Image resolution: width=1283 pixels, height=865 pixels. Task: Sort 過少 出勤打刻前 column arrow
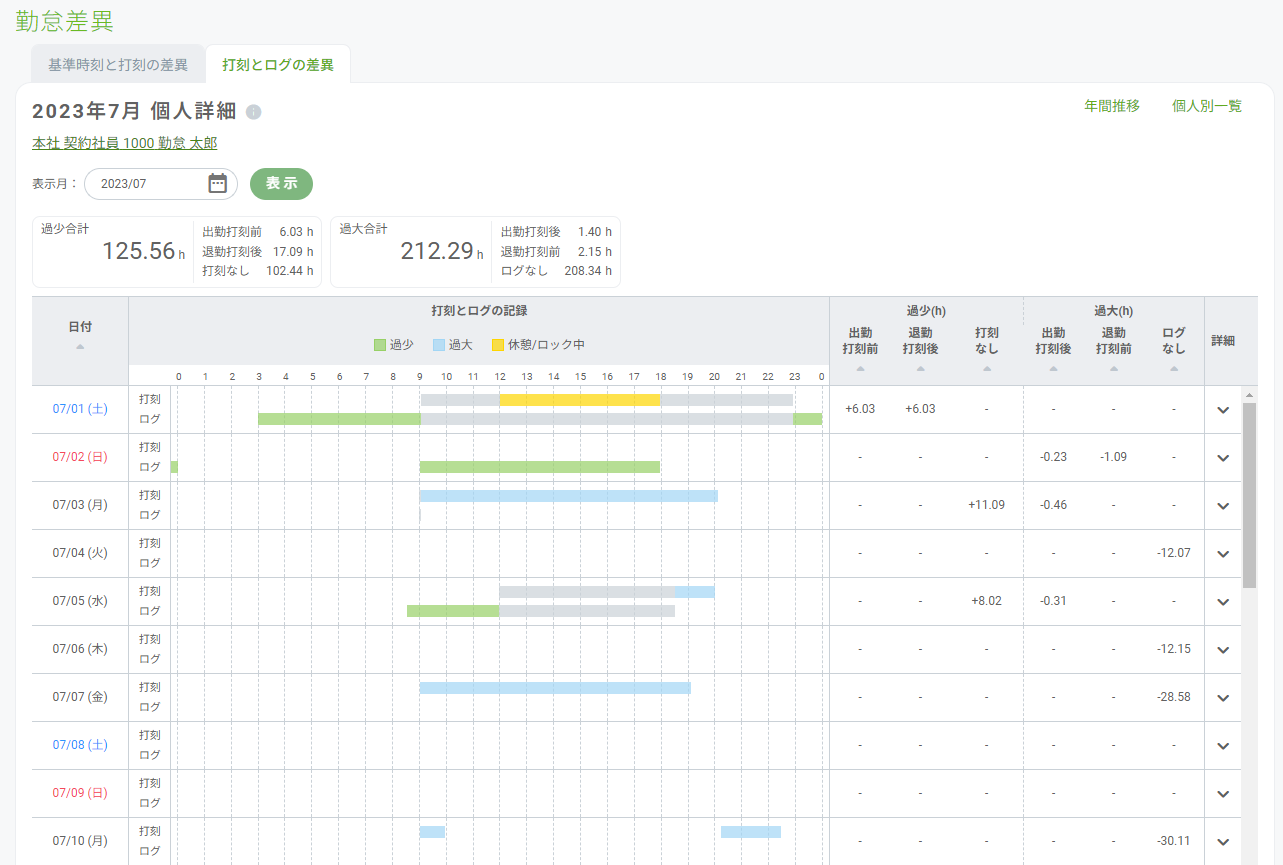(860, 369)
